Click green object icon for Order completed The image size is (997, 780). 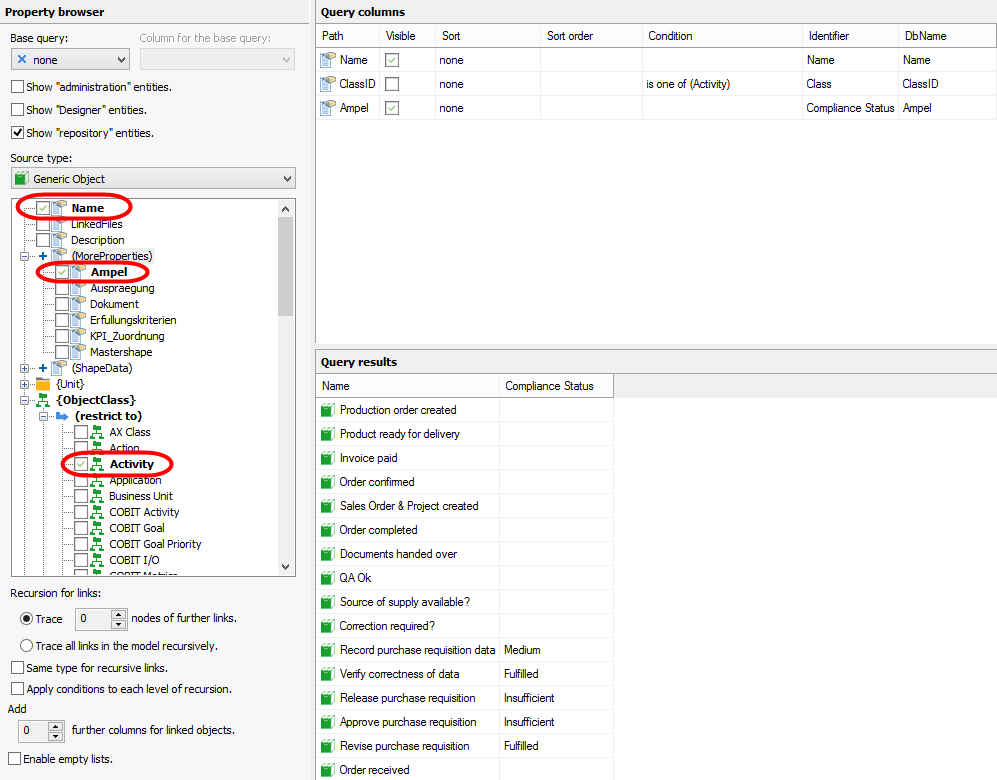point(327,530)
